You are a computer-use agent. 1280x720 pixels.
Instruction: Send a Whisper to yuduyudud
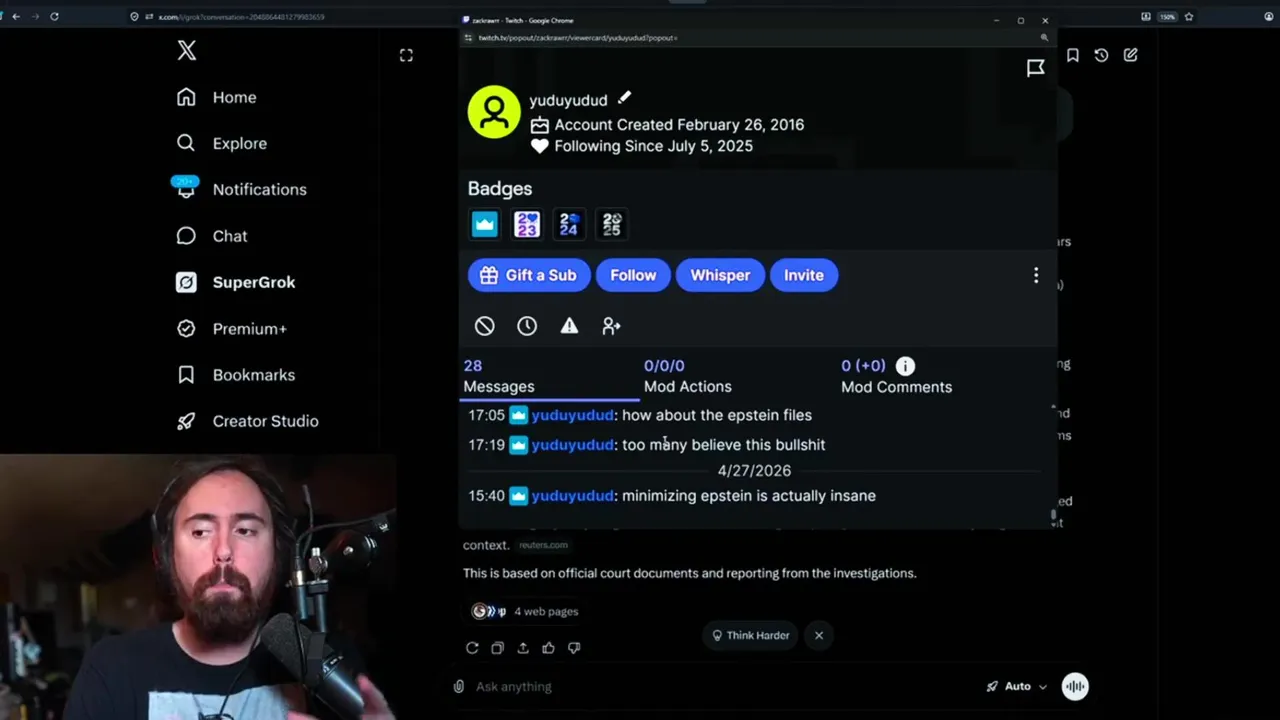tap(720, 275)
